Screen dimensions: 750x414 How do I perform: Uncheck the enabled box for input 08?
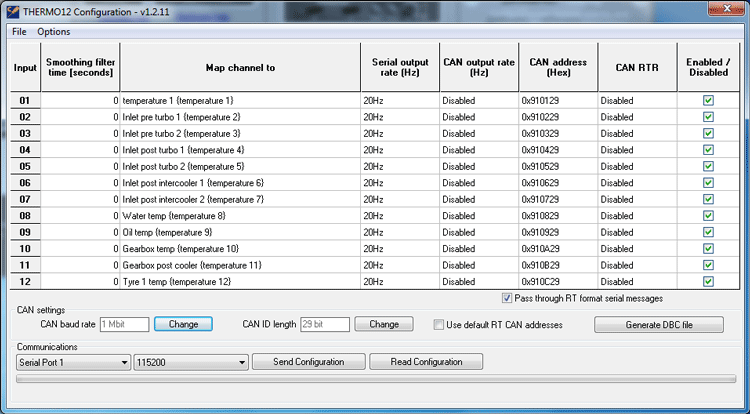point(708,215)
